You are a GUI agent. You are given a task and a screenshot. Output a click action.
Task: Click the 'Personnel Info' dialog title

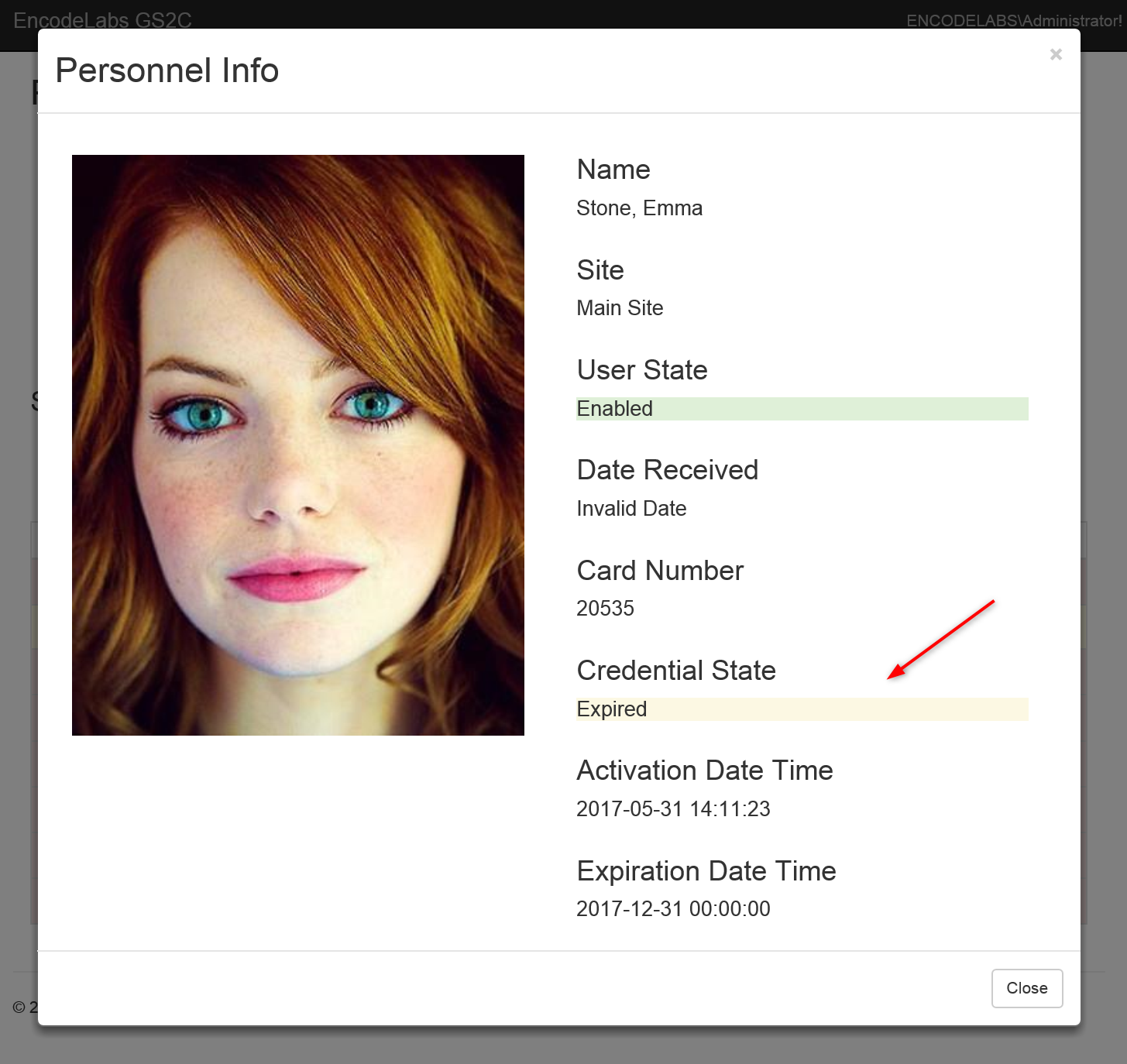167,70
